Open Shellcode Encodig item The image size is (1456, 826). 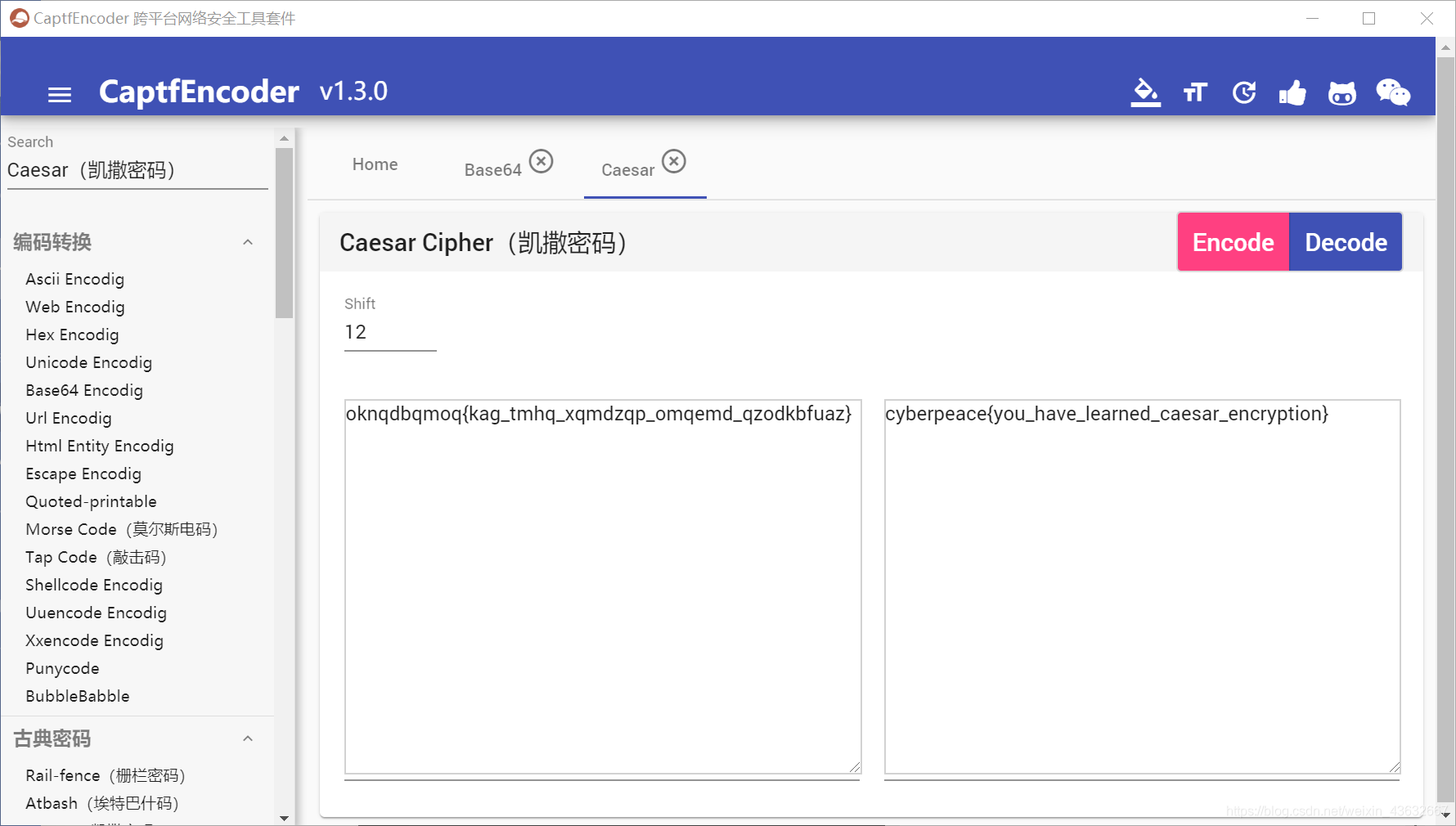point(94,585)
